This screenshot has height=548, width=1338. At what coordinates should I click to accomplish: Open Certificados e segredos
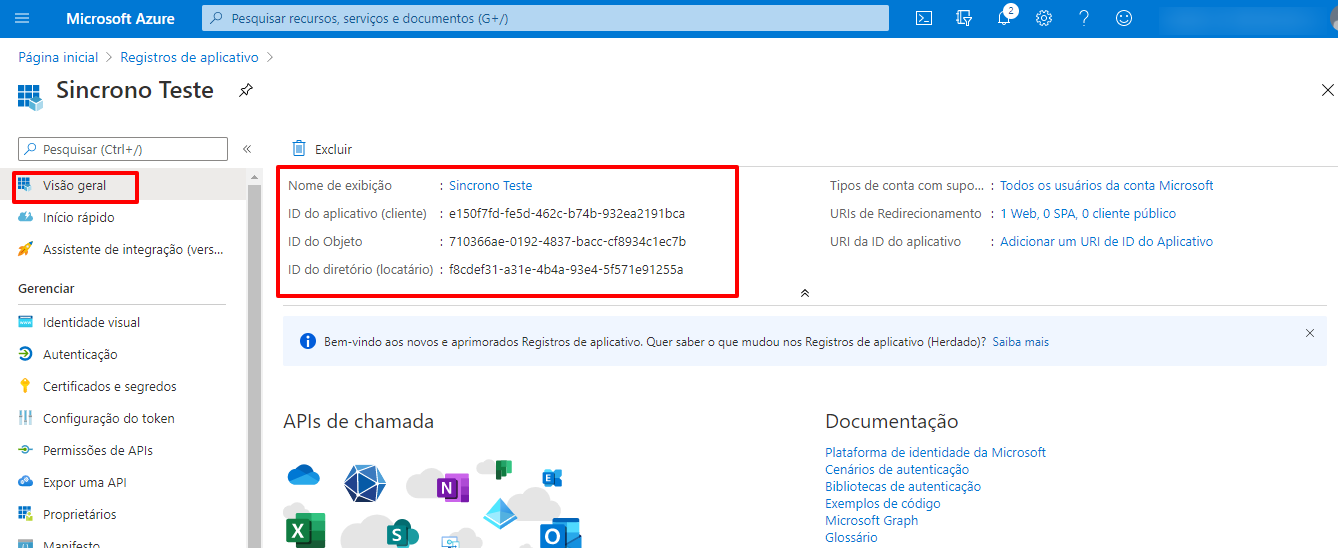110,386
